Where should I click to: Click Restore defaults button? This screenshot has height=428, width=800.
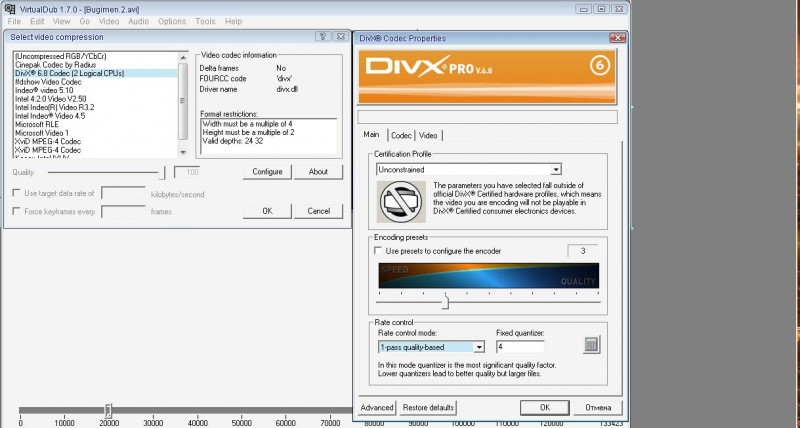428,408
